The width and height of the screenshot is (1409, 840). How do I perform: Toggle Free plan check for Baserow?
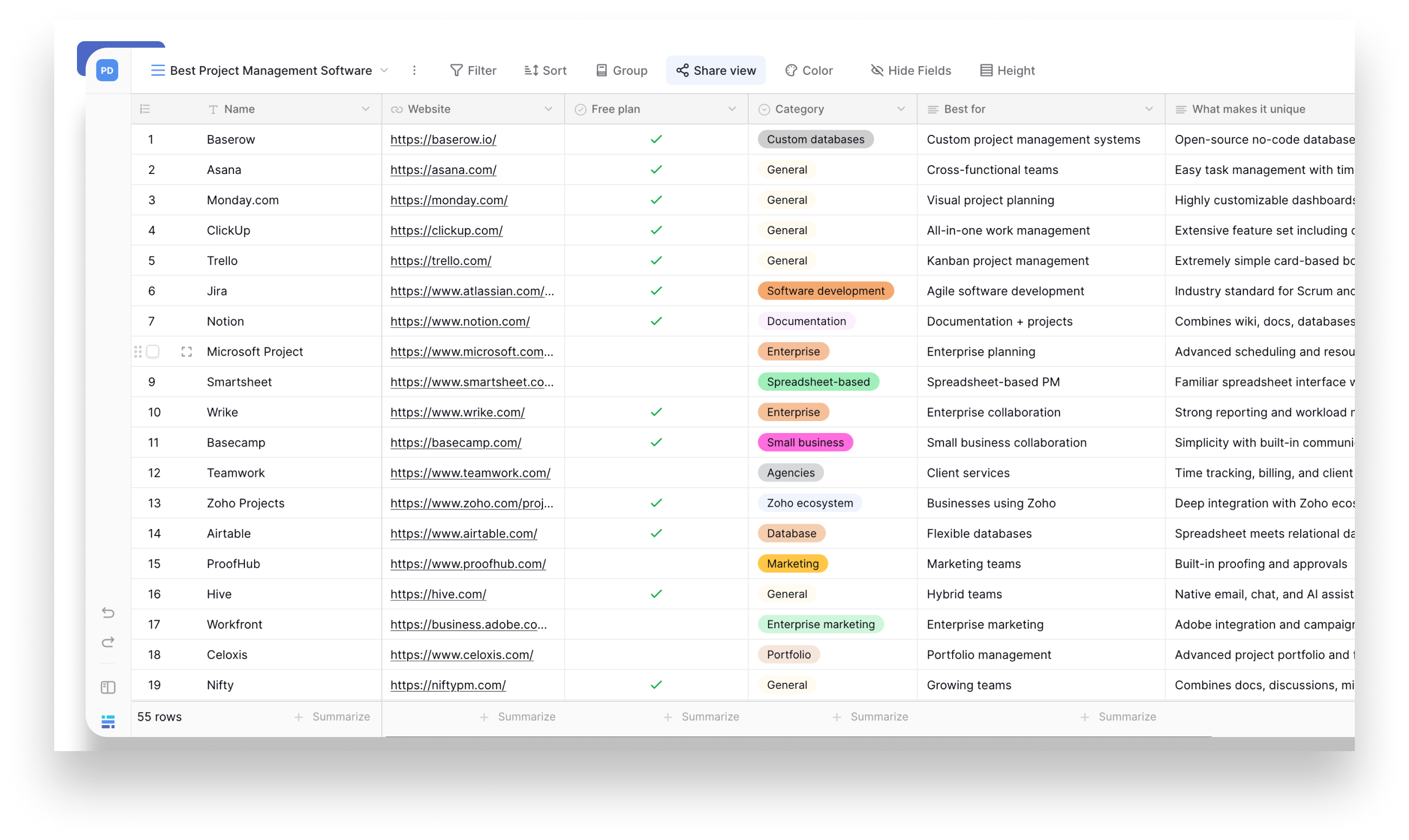point(656,139)
